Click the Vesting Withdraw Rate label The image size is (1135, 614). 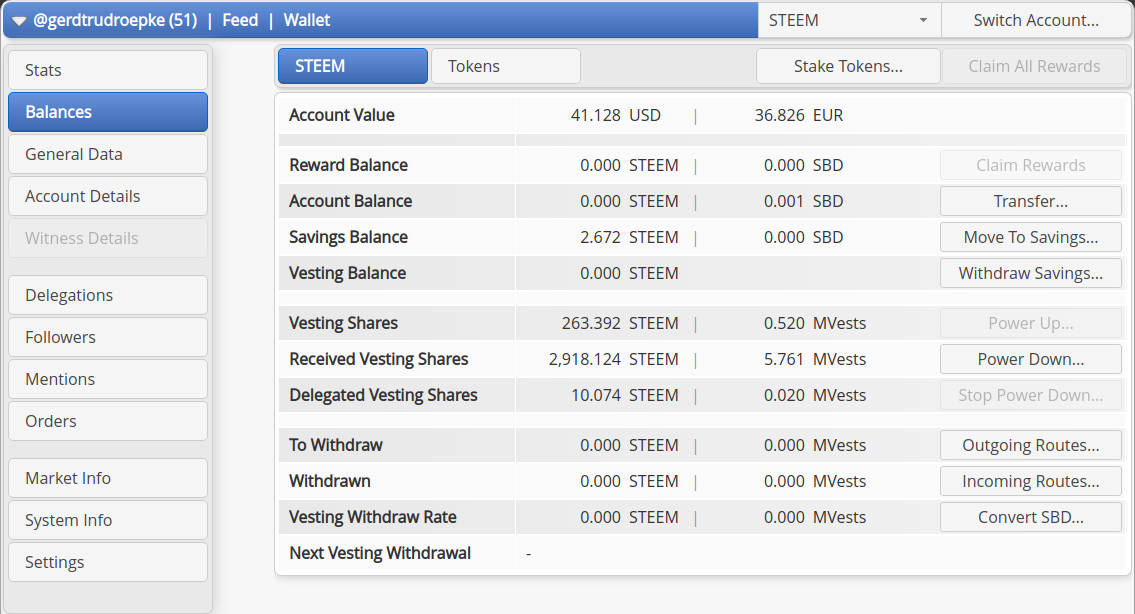tap(373, 517)
